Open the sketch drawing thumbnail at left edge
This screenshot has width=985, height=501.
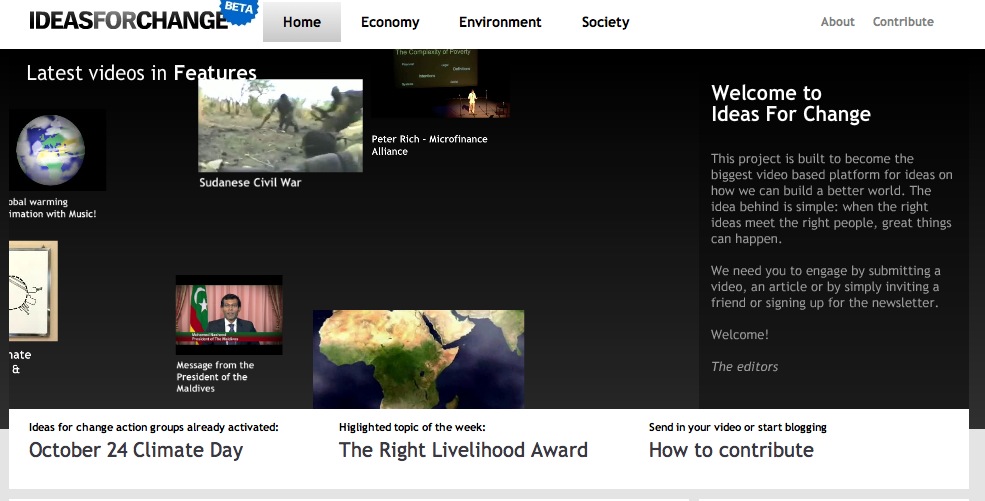(32, 290)
